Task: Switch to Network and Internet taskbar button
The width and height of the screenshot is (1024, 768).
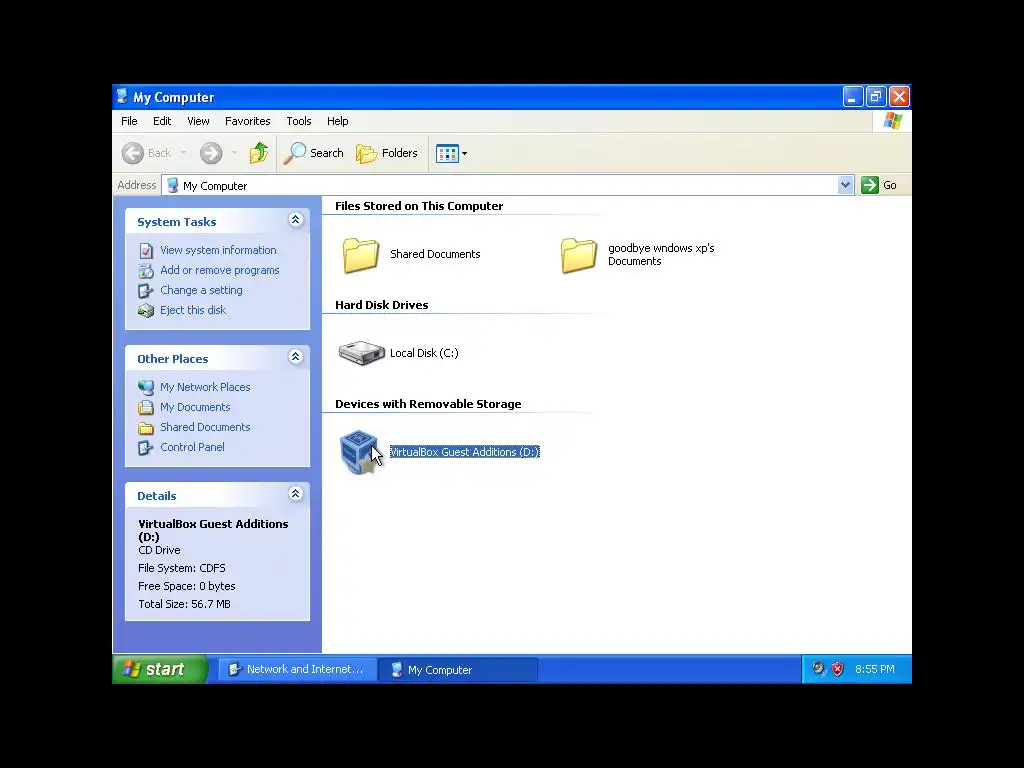Action: click(x=297, y=669)
